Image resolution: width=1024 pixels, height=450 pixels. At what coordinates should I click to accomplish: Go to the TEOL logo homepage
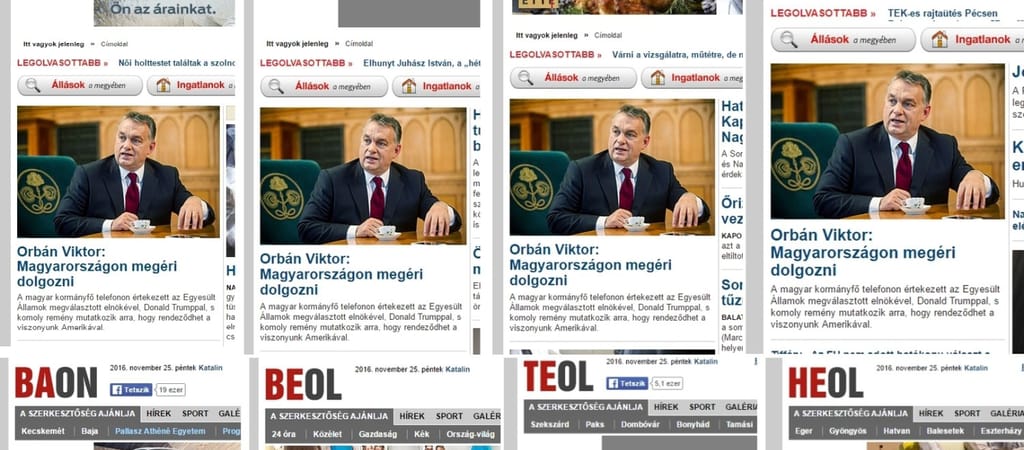pos(558,376)
